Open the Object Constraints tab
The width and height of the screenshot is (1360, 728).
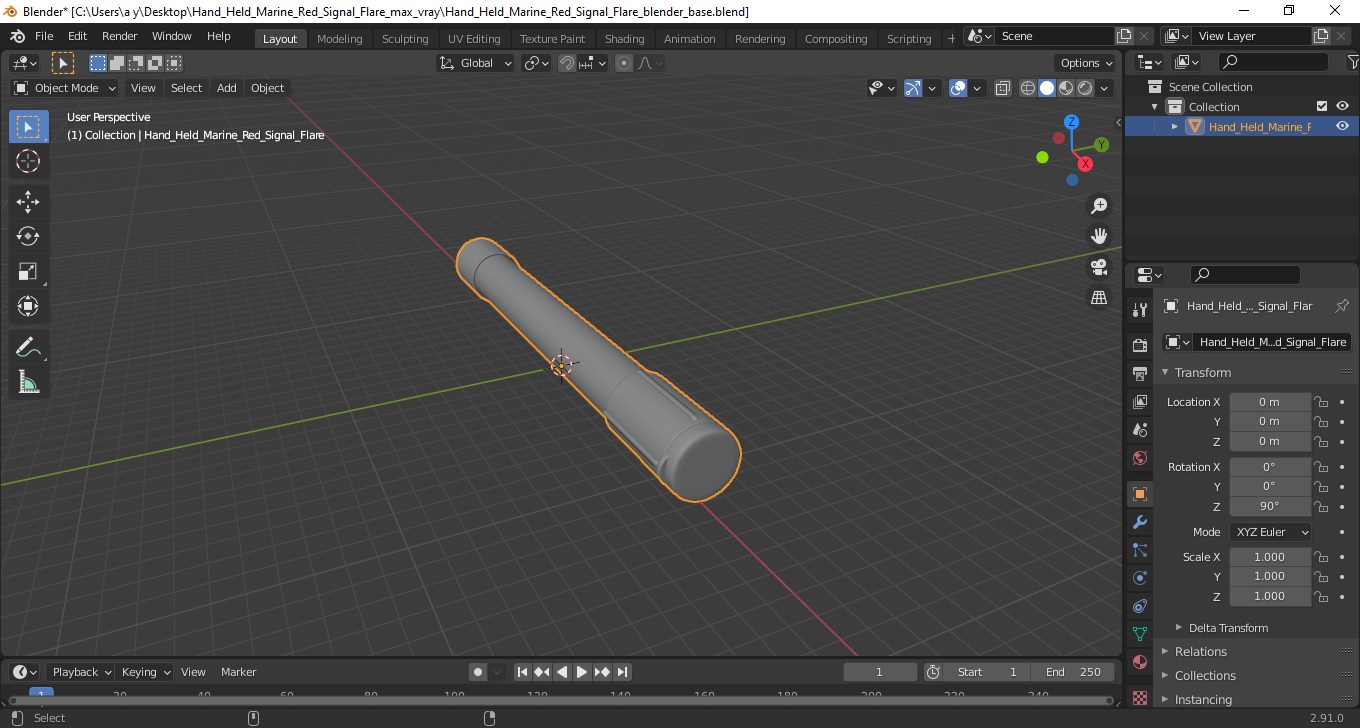pyautogui.click(x=1139, y=606)
